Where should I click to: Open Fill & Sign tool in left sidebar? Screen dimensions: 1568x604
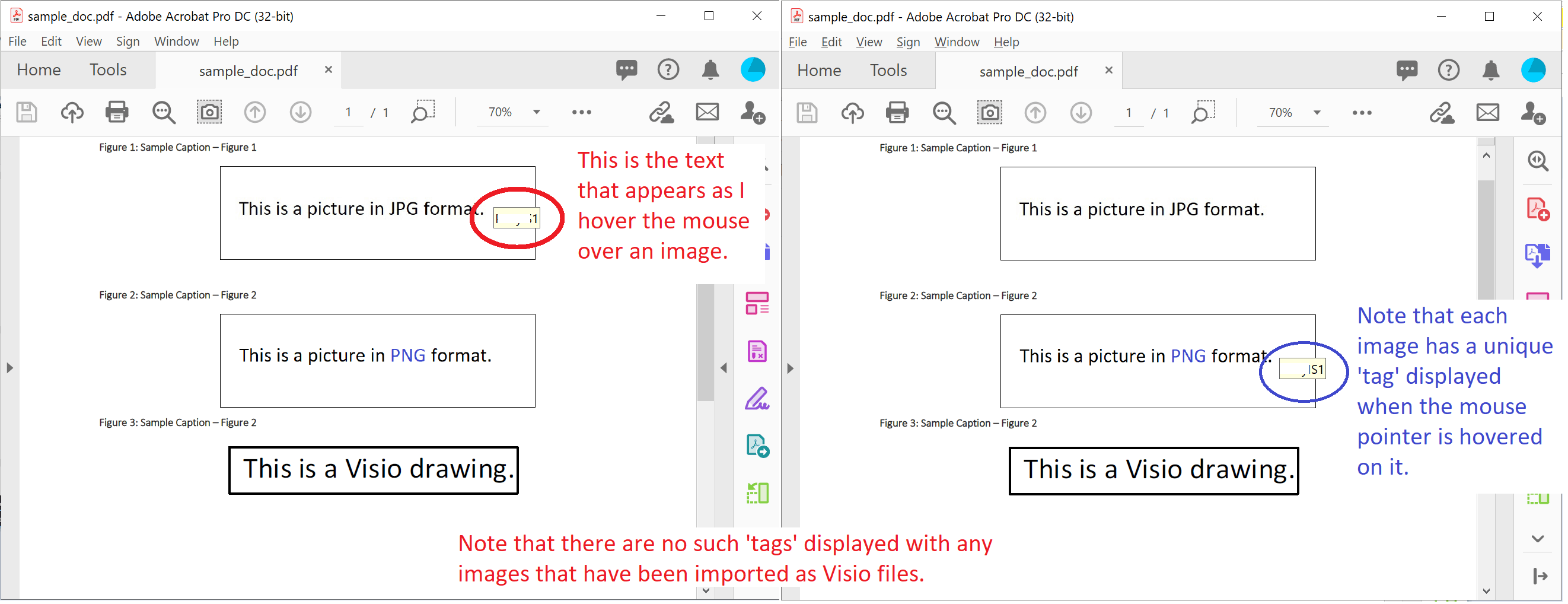tap(757, 399)
